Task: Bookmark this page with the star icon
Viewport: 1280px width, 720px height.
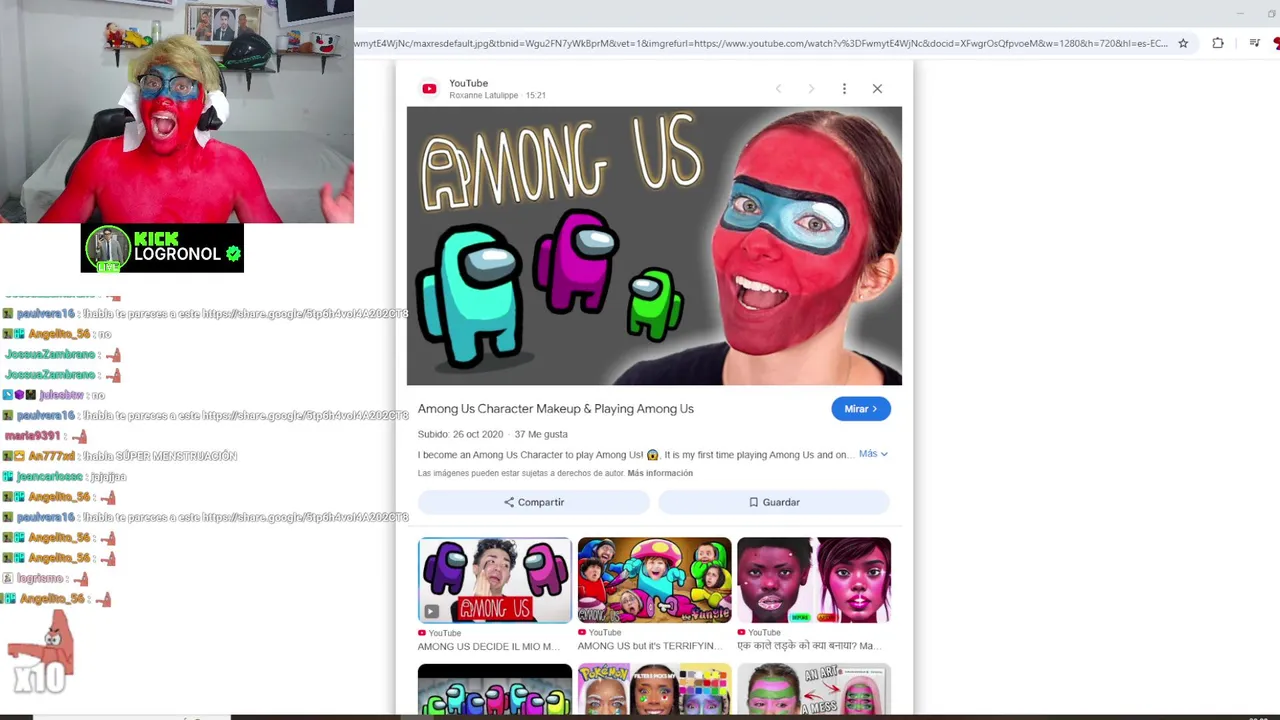Action: click(1183, 43)
